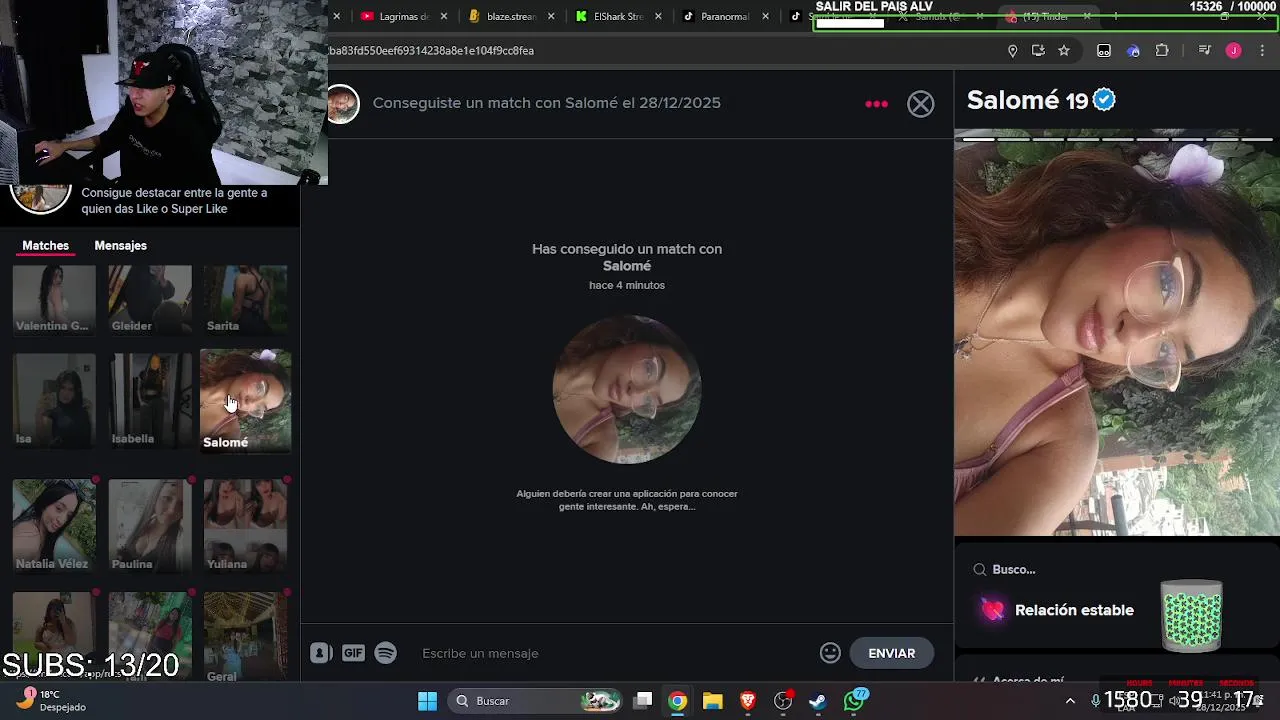Open the Windows Start menu

pyautogui.click(x=427, y=701)
